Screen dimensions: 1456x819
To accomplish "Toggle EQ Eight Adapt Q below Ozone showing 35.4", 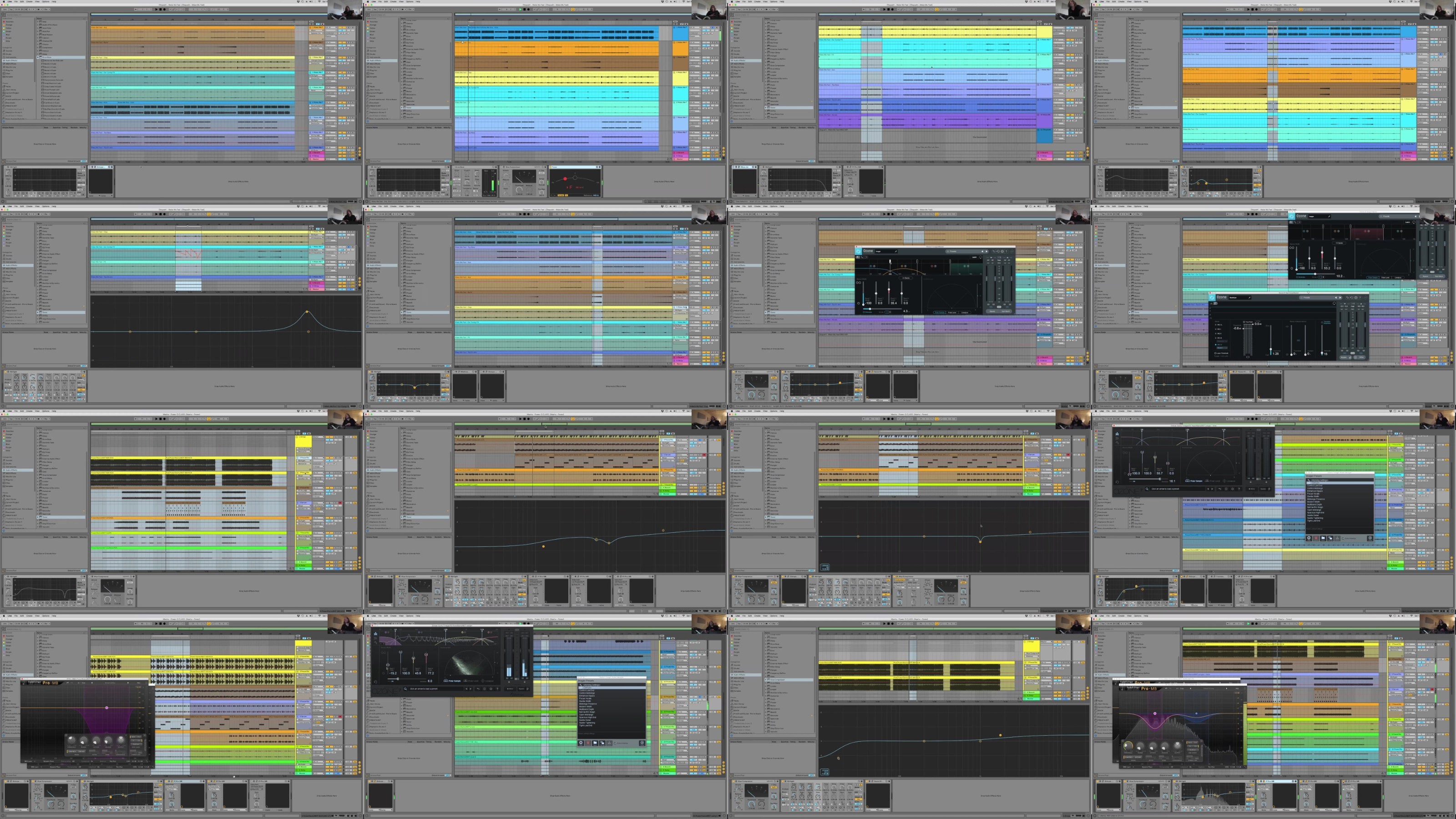I will [859, 390].
